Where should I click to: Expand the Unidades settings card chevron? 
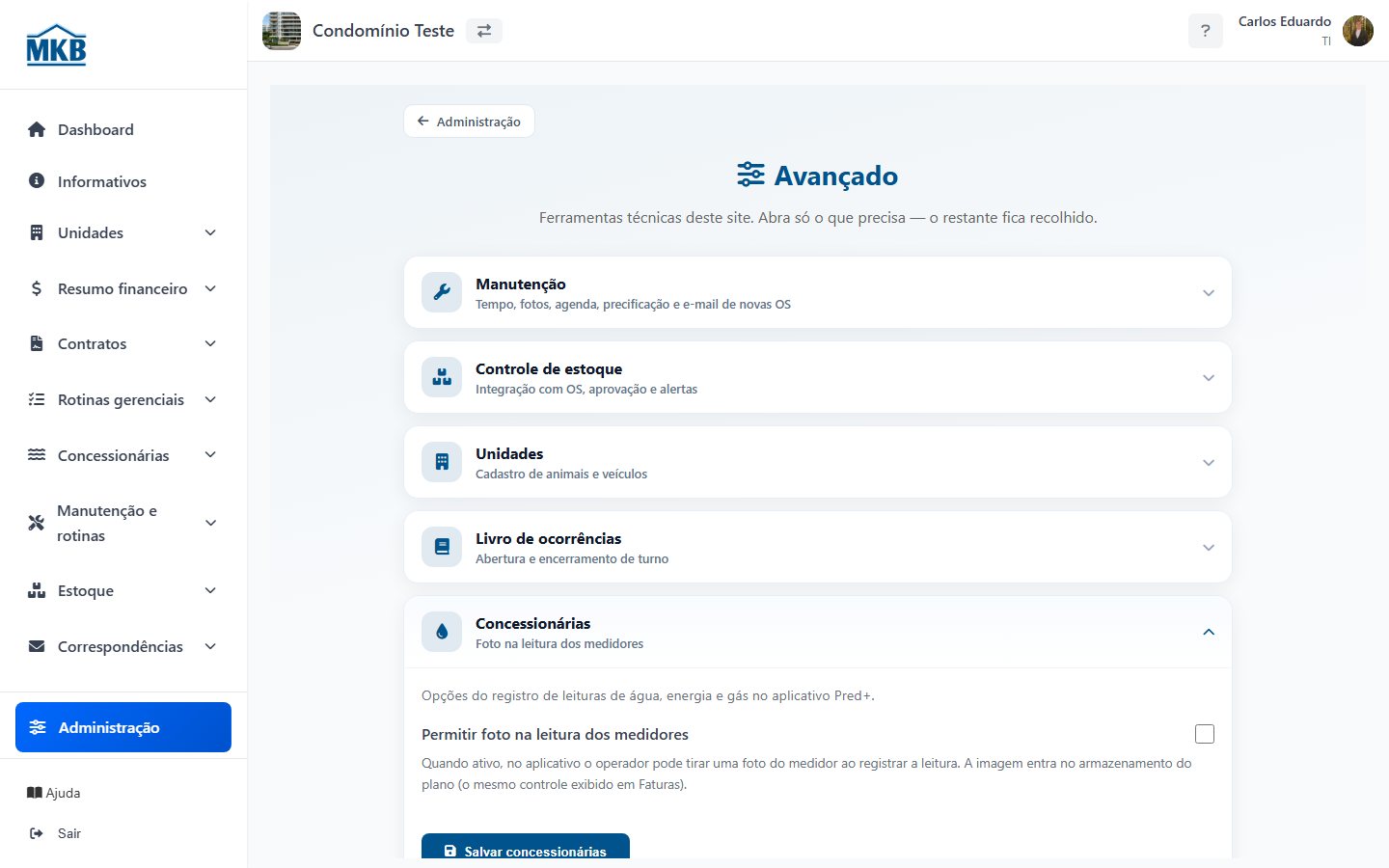click(x=1209, y=463)
